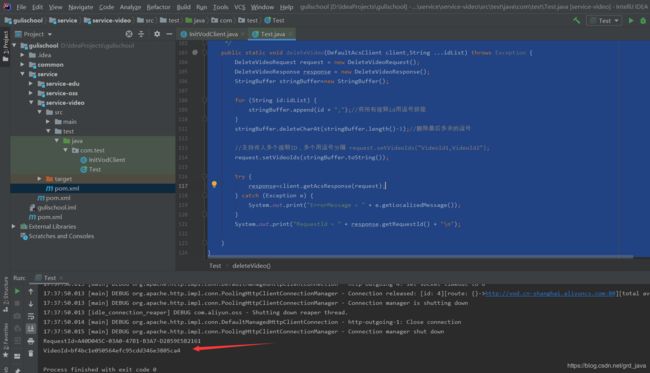Expand the target folder
This screenshot has height=373, width=650.
pyautogui.click(x=39, y=179)
